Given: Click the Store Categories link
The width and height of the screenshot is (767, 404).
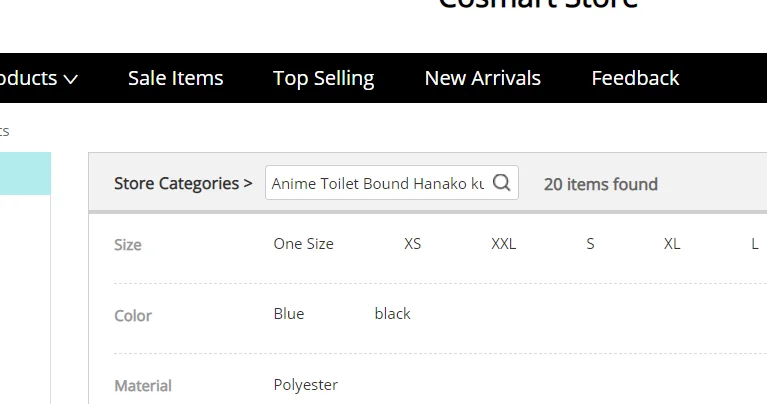Looking at the screenshot, I should pos(183,183).
